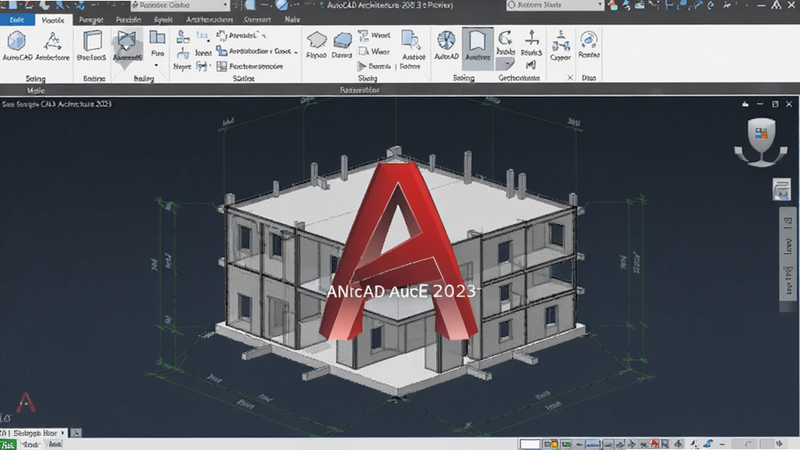Click the highlighted folded-shape tool in left ribbon
This screenshot has width=800, height=450.
point(127,42)
